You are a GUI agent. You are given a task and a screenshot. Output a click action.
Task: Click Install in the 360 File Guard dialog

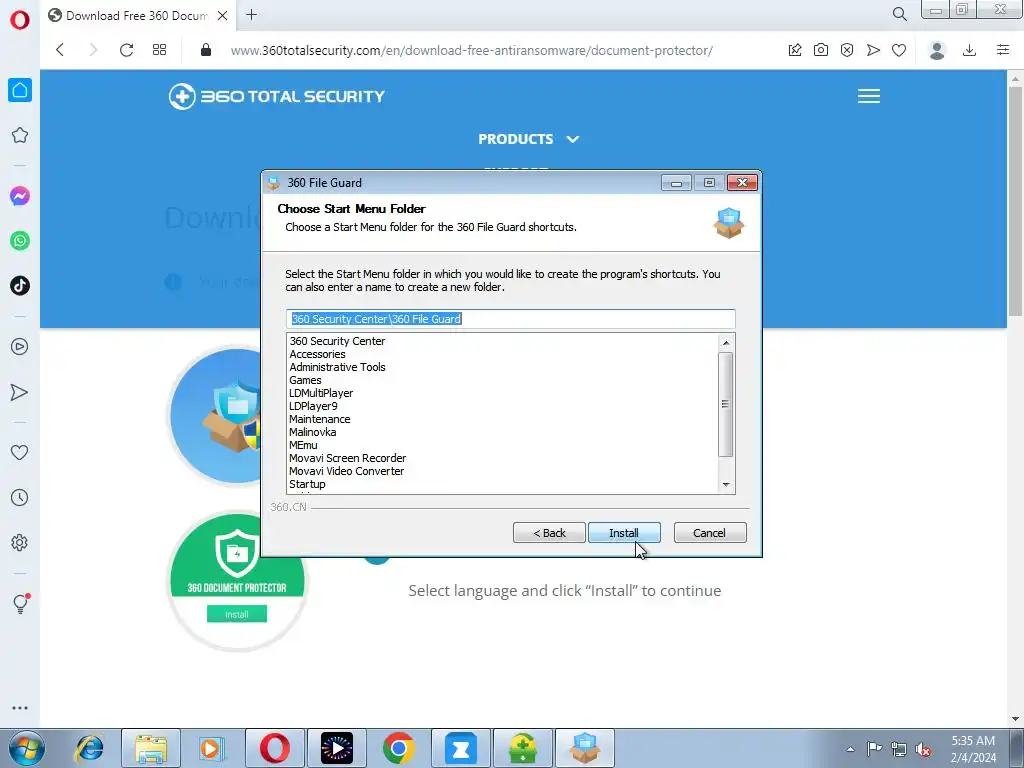point(624,533)
